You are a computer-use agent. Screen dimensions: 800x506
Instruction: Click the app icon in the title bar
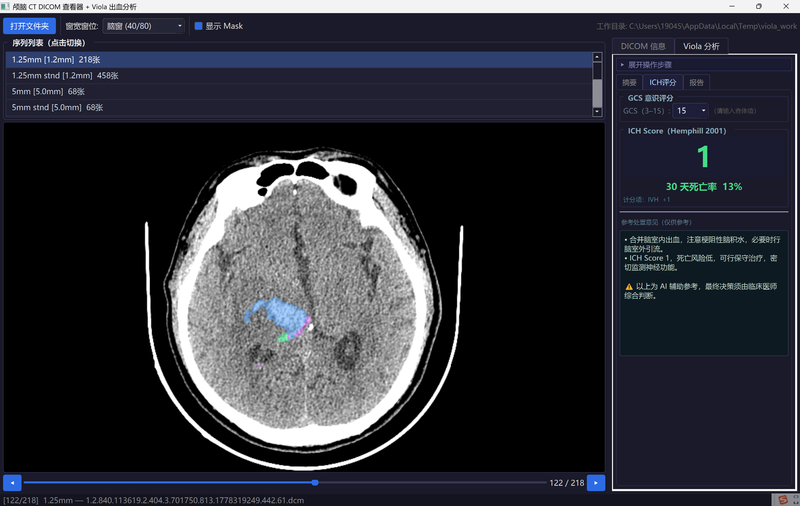[x=6, y=6]
